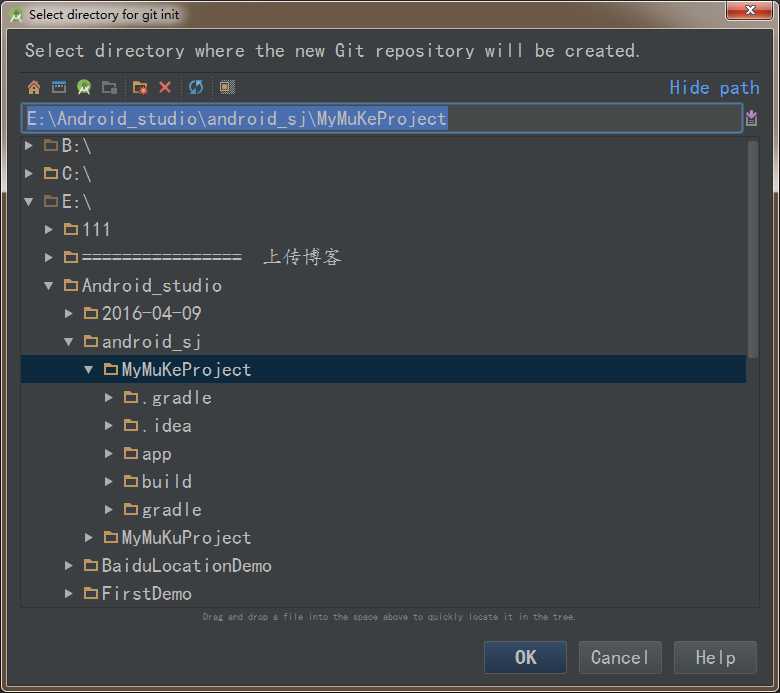Collapse the android_sj folder arrow
The image size is (780, 693).
pyautogui.click(x=69, y=342)
